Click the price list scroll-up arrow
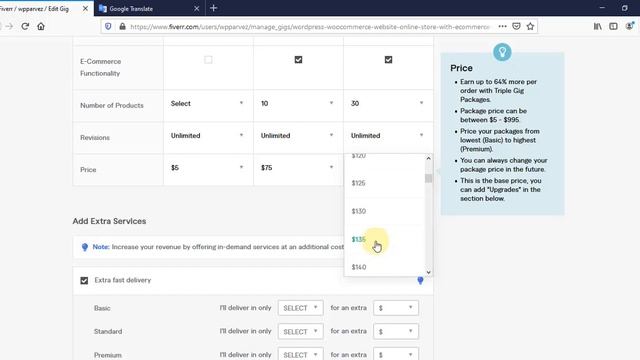The height and width of the screenshot is (360, 640). (x=428, y=158)
